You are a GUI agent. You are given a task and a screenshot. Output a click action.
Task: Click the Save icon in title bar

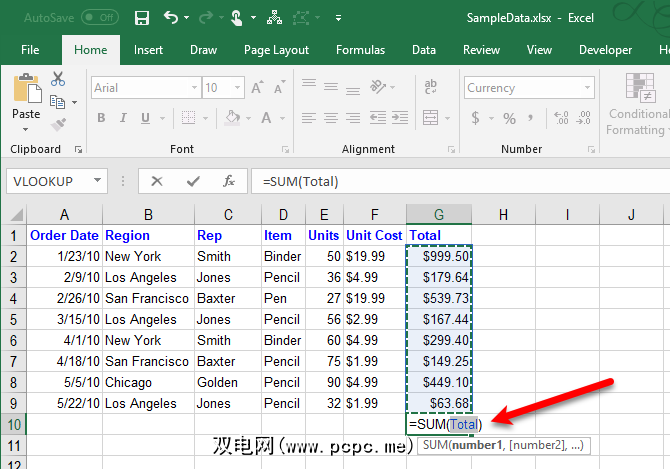coord(142,17)
